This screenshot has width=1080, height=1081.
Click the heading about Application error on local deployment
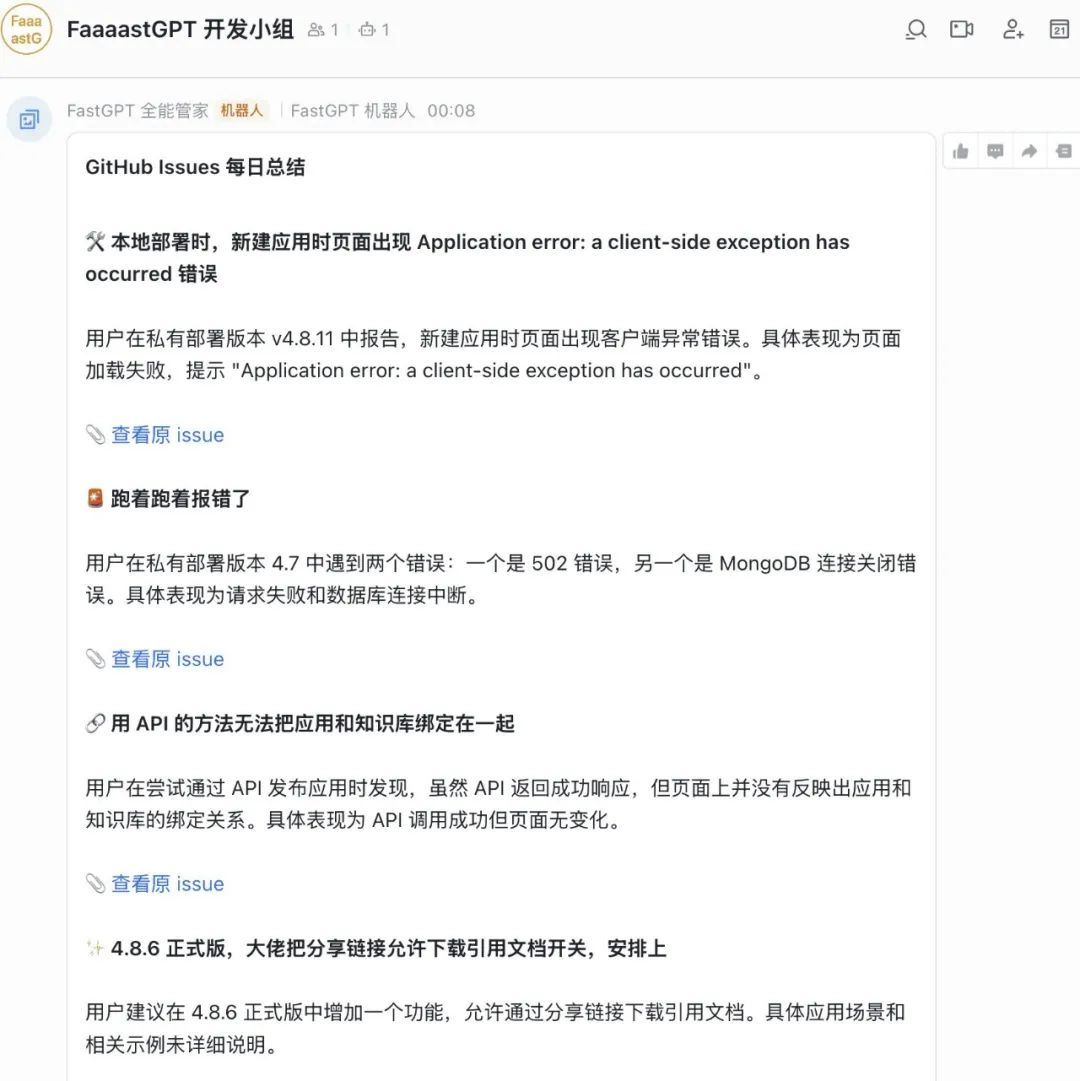[x=467, y=258]
